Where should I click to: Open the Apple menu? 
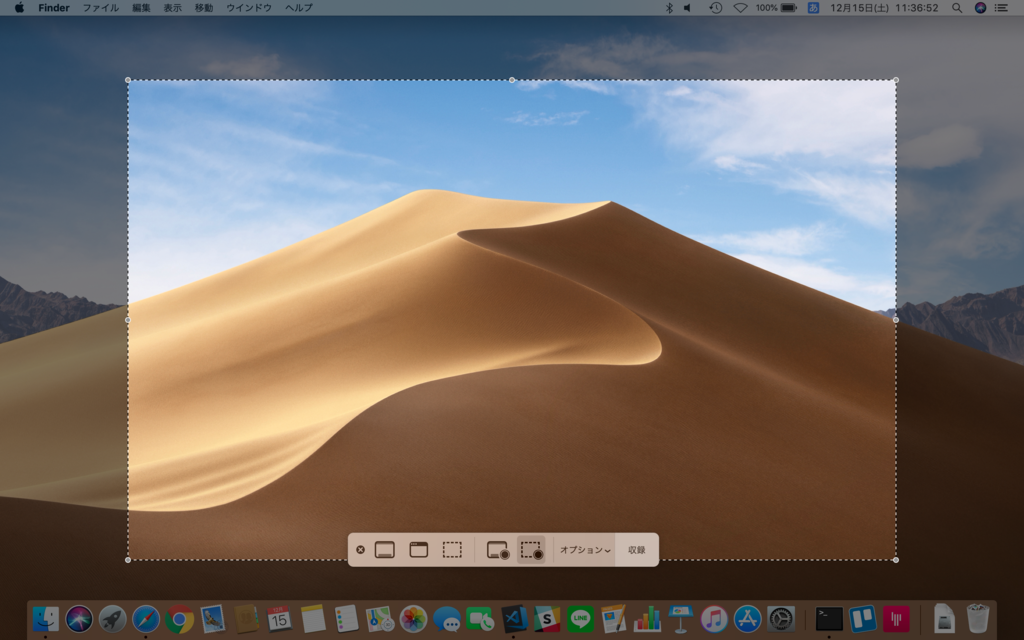[x=20, y=8]
